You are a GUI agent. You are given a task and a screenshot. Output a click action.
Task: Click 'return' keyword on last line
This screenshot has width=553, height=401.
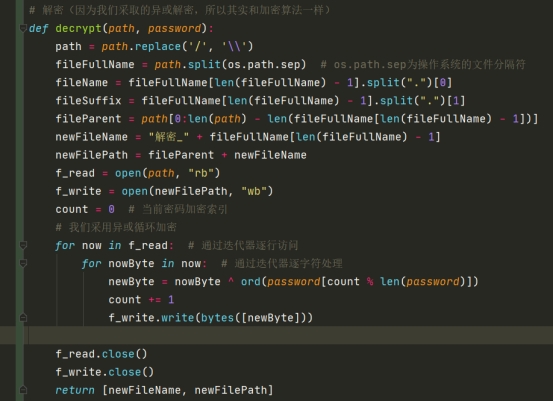(x=75, y=390)
